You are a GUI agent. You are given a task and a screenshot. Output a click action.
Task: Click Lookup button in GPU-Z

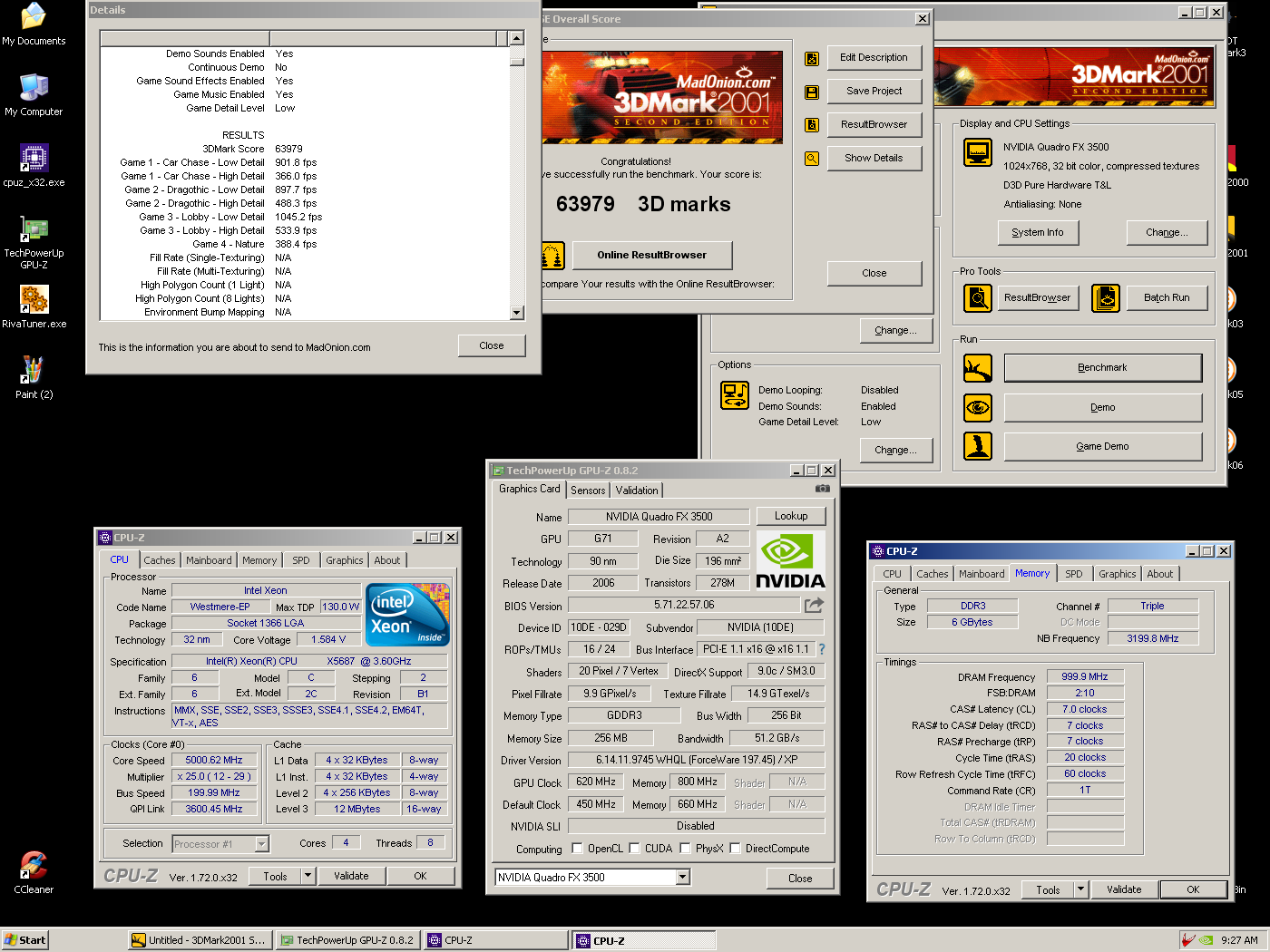791,516
